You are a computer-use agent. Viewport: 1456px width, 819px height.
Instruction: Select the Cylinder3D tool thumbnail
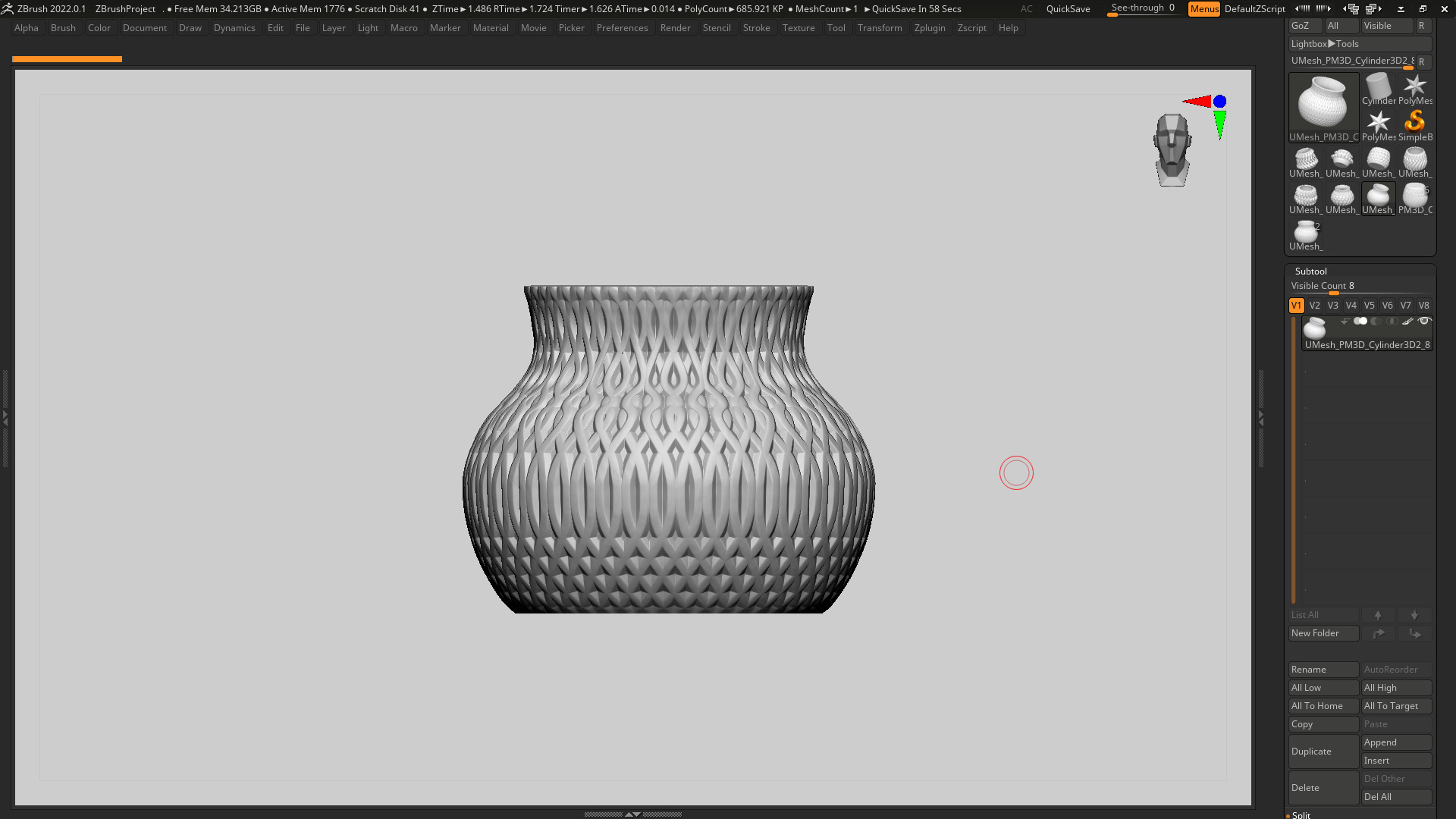pos(1379,89)
